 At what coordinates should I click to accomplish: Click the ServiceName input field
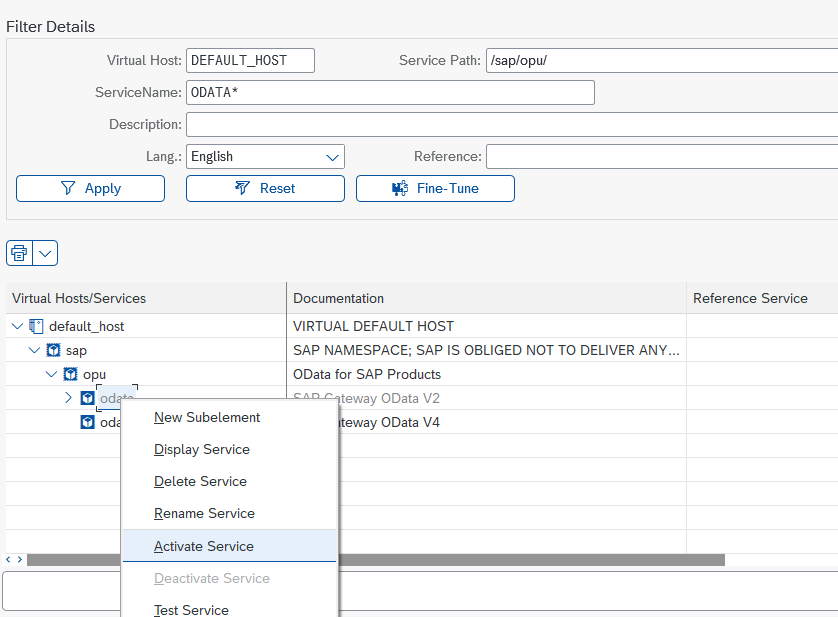coord(390,92)
